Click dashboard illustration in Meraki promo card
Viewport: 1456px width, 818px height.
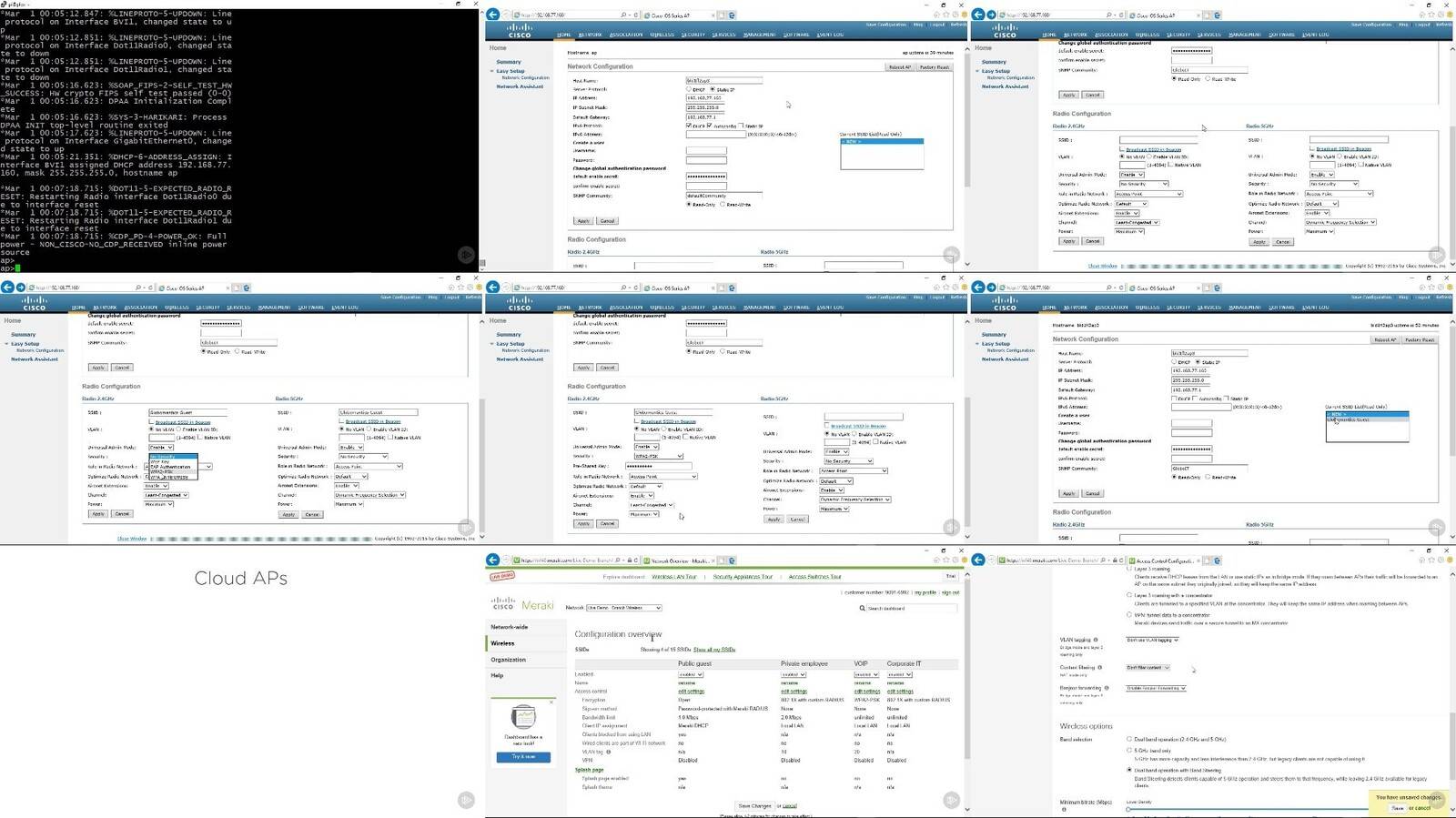[523, 717]
